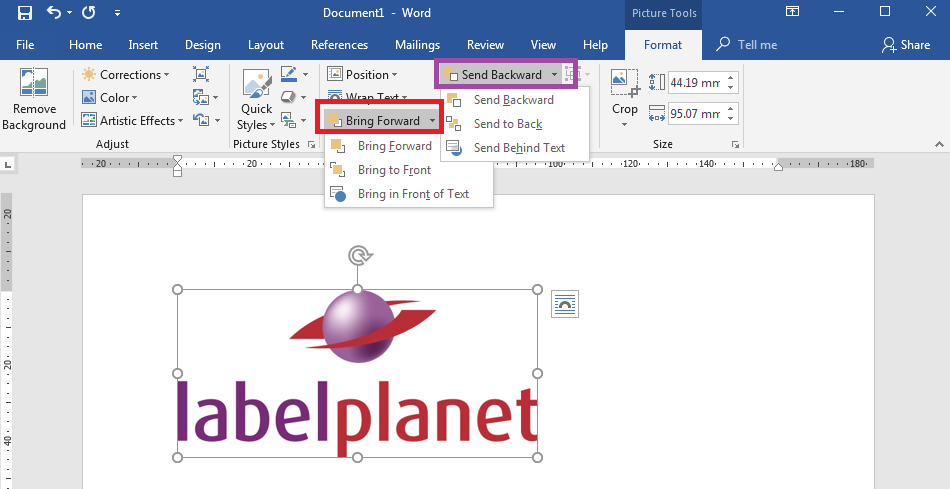This screenshot has width=950, height=489.
Task: Switch to the Review tab
Action: (x=485, y=45)
